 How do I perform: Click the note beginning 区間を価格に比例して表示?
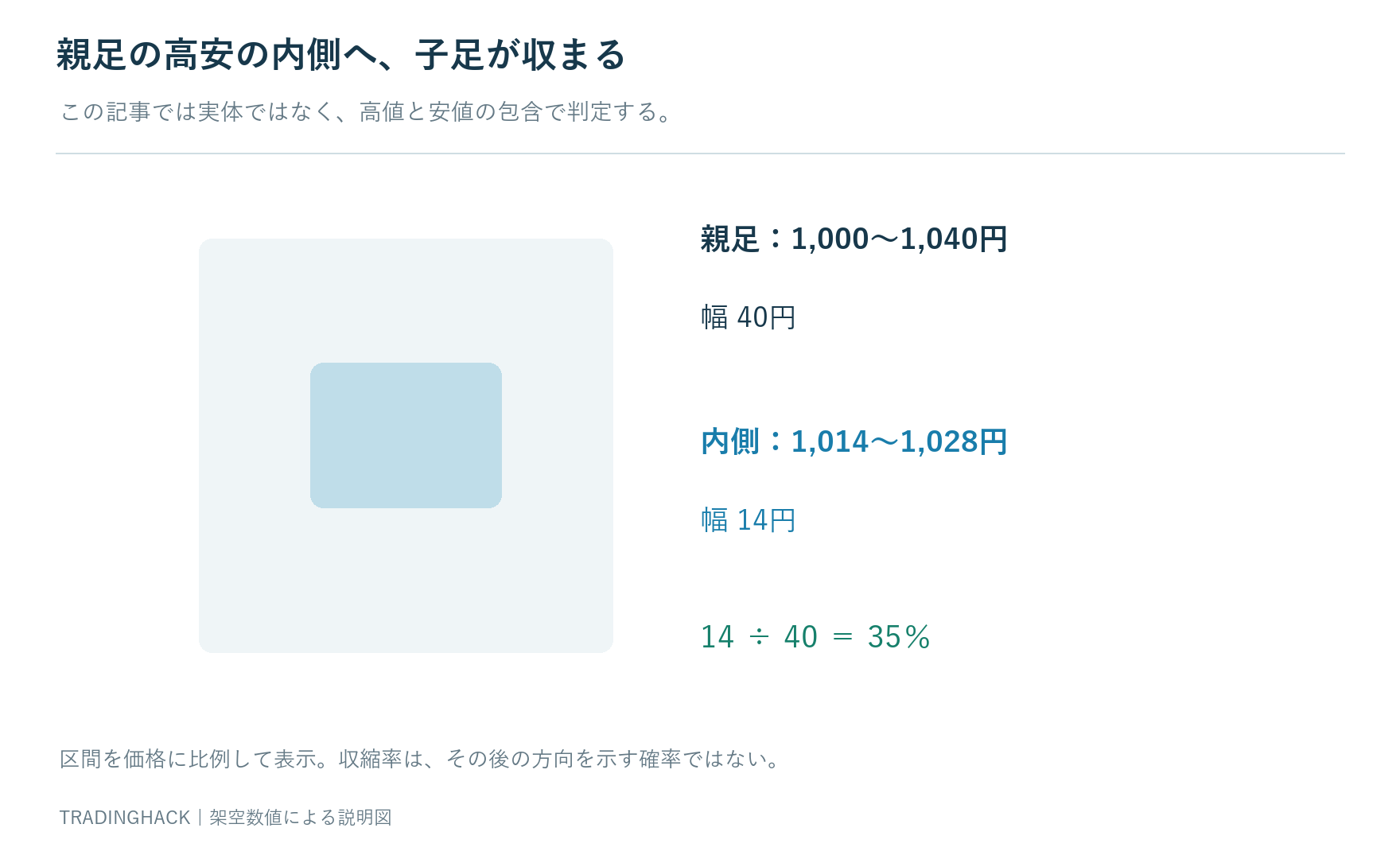click(422, 759)
